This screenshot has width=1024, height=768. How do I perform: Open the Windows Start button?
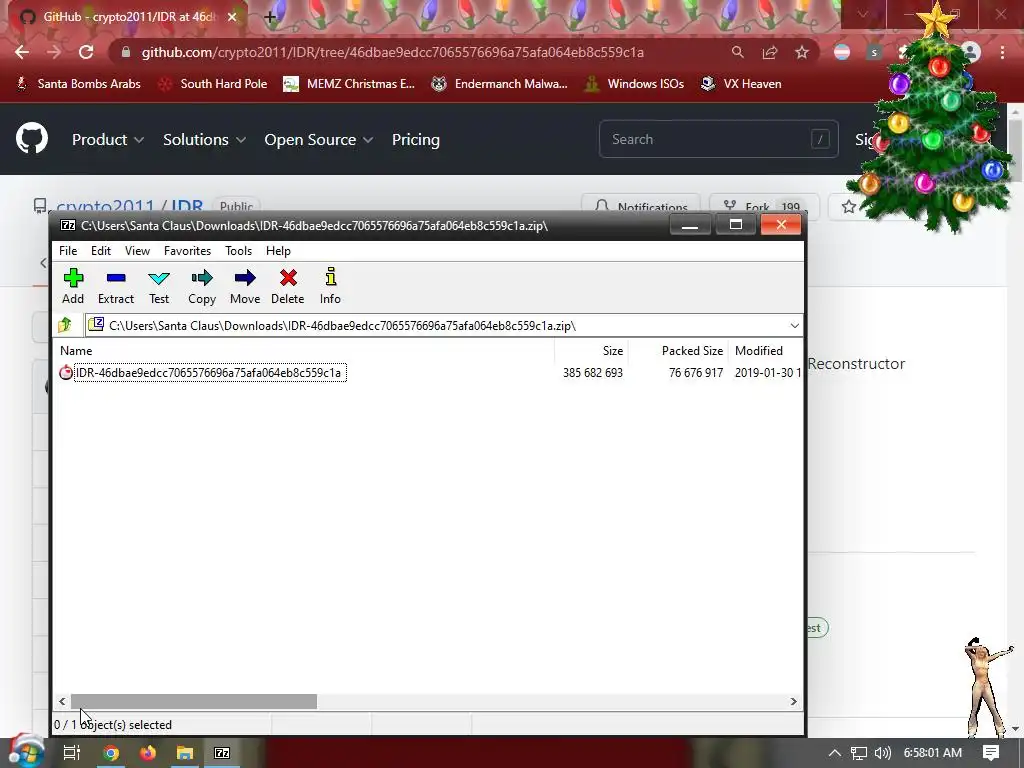(25, 752)
